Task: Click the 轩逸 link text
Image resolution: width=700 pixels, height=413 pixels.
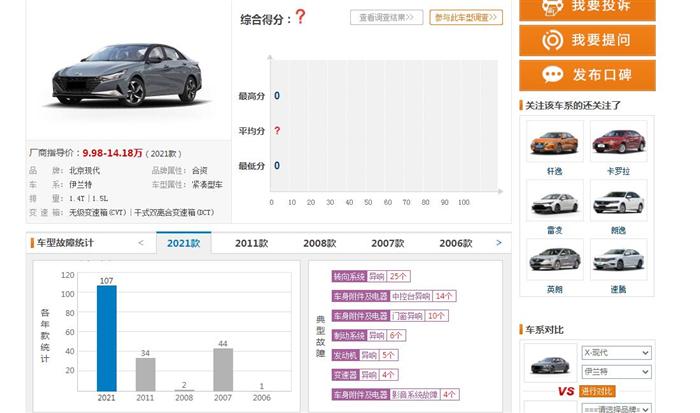Action: click(554, 171)
